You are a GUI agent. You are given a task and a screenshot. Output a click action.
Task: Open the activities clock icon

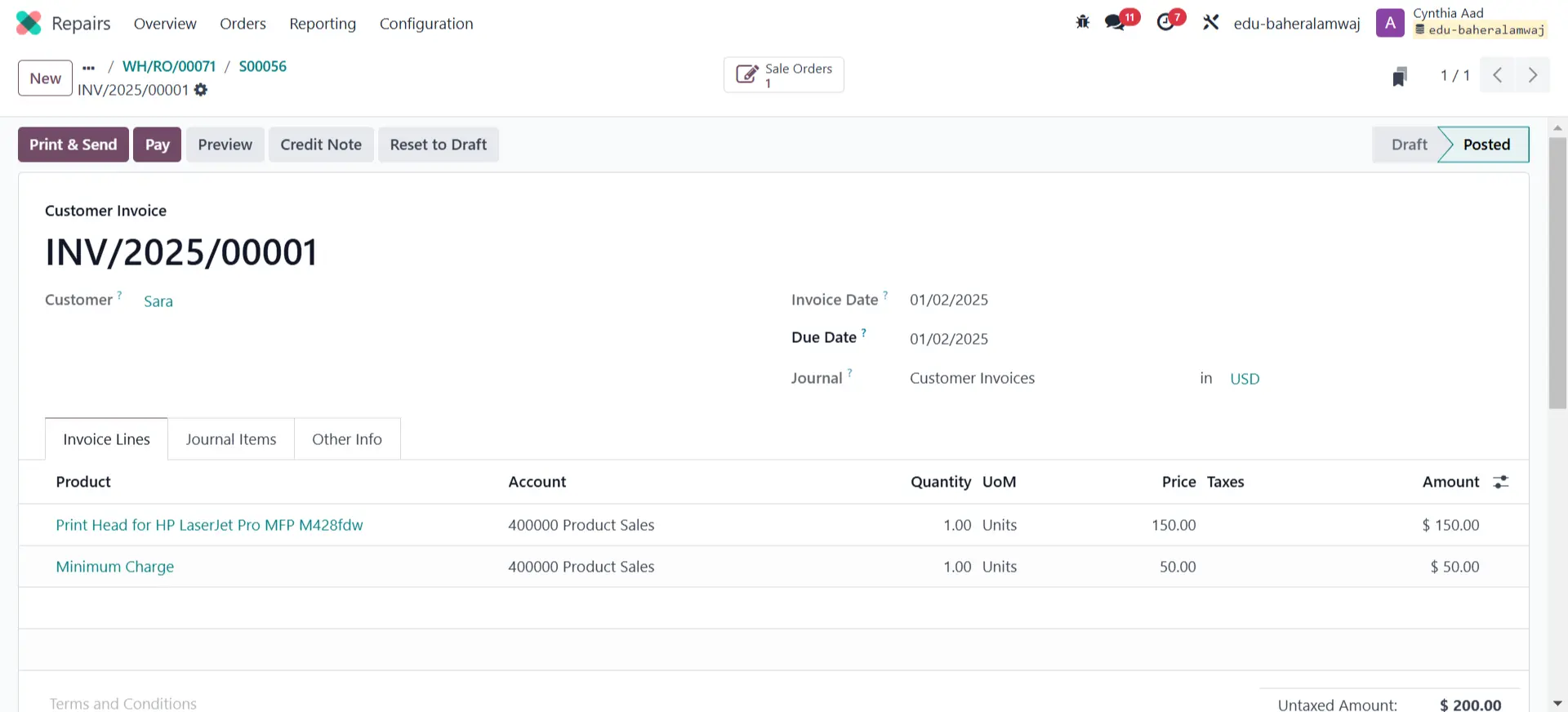tap(1165, 22)
